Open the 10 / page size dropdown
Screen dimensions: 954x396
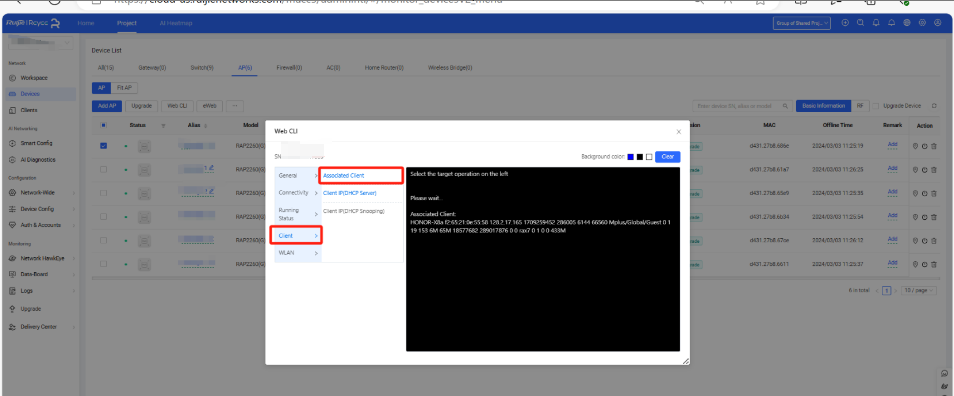tap(919, 291)
